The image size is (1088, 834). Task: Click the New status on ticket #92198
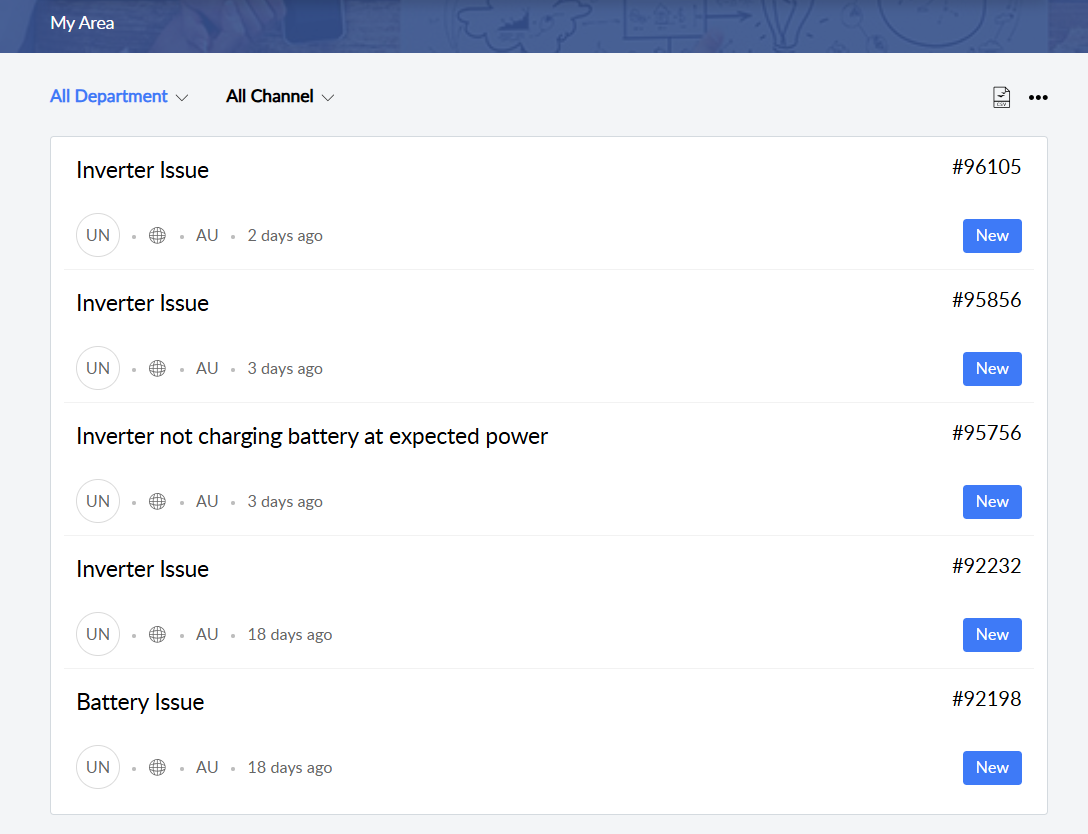pos(992,768)
